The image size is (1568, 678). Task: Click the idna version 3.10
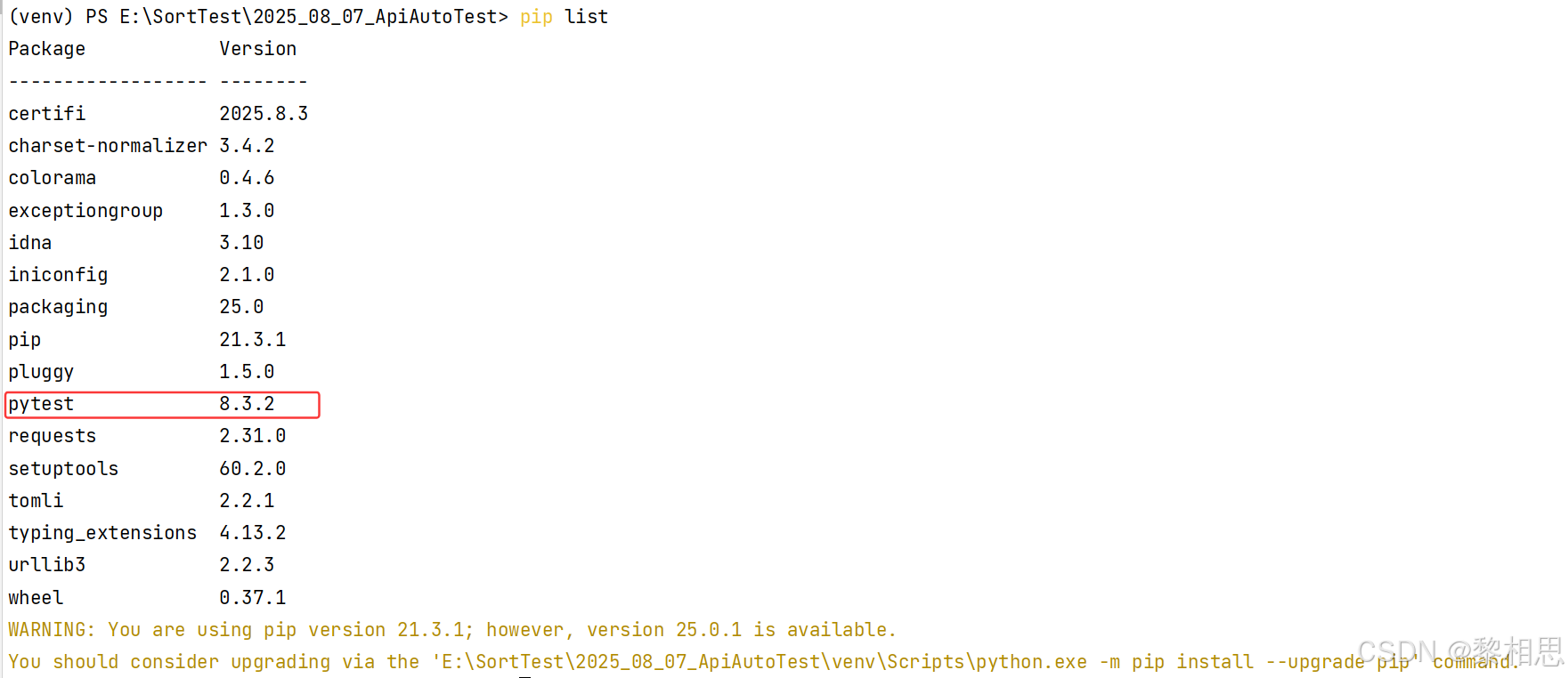(x=241, y=243)
